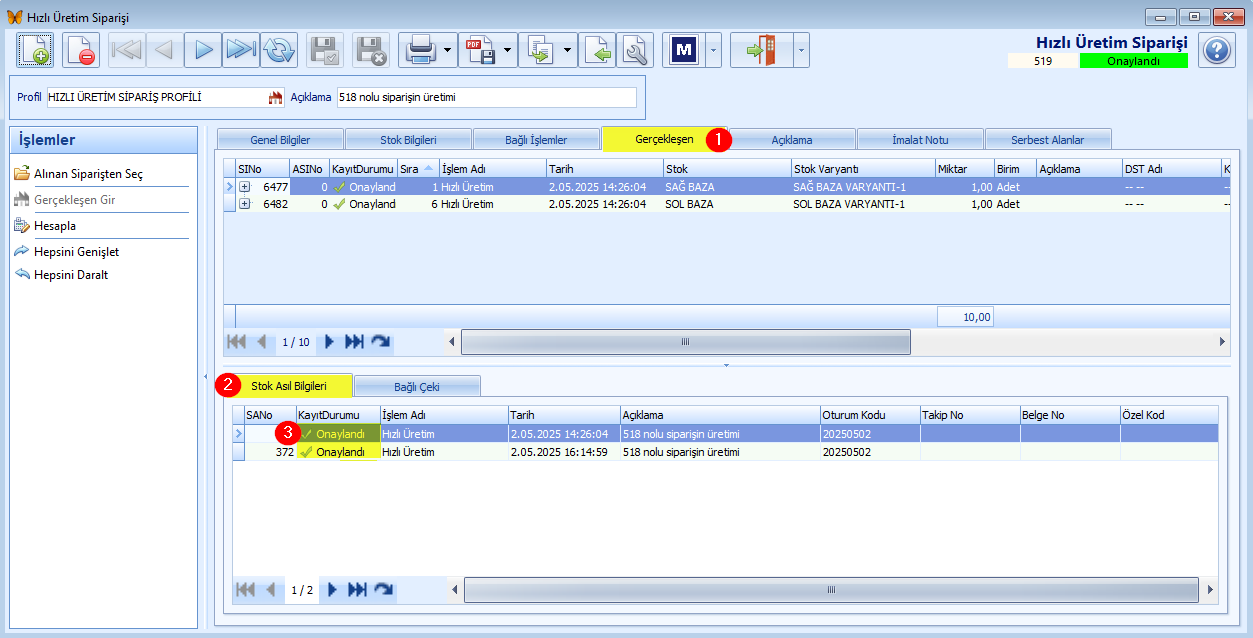Open dropdown arrow next to printer icon
This screenshot has height=638, width=1253.
(x=447, y=49)
